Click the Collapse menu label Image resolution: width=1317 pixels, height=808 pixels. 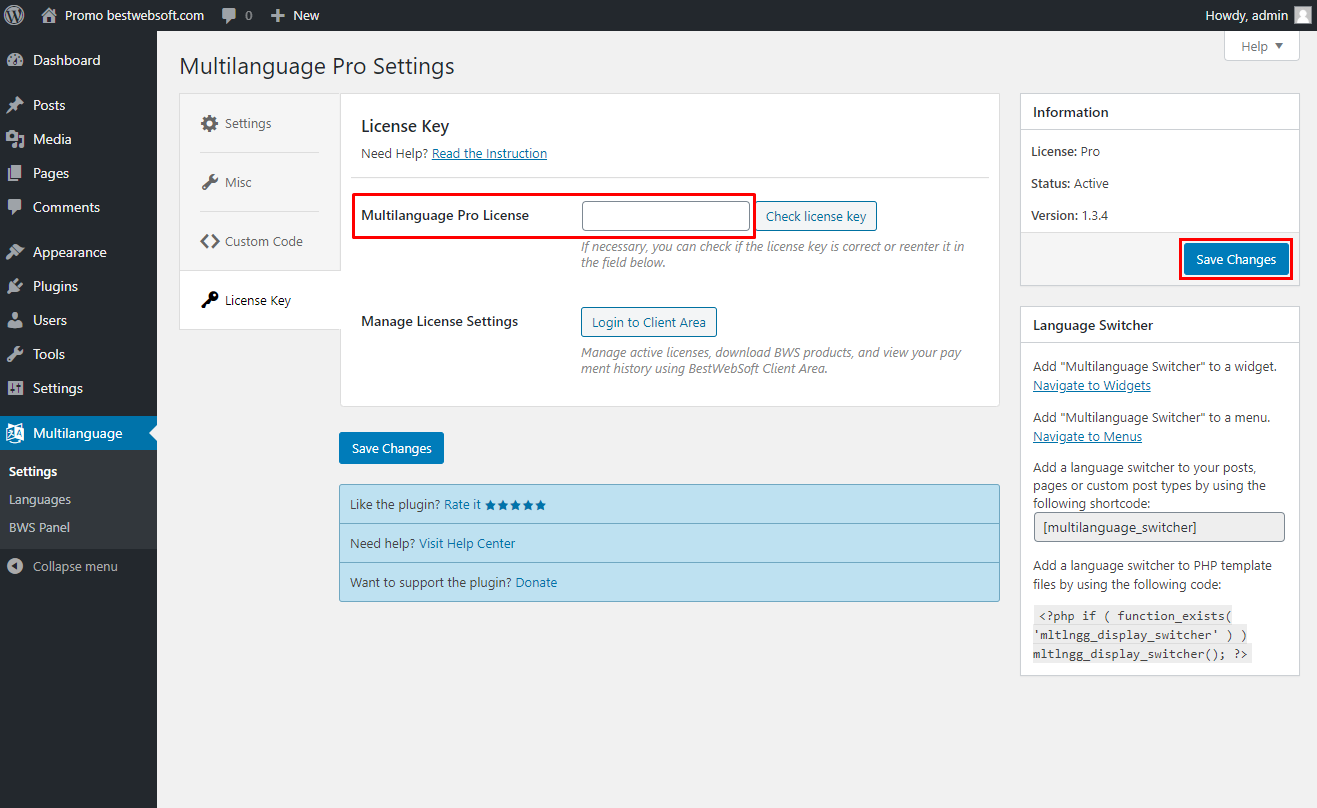pyautogui.click(x=75, y=566)
